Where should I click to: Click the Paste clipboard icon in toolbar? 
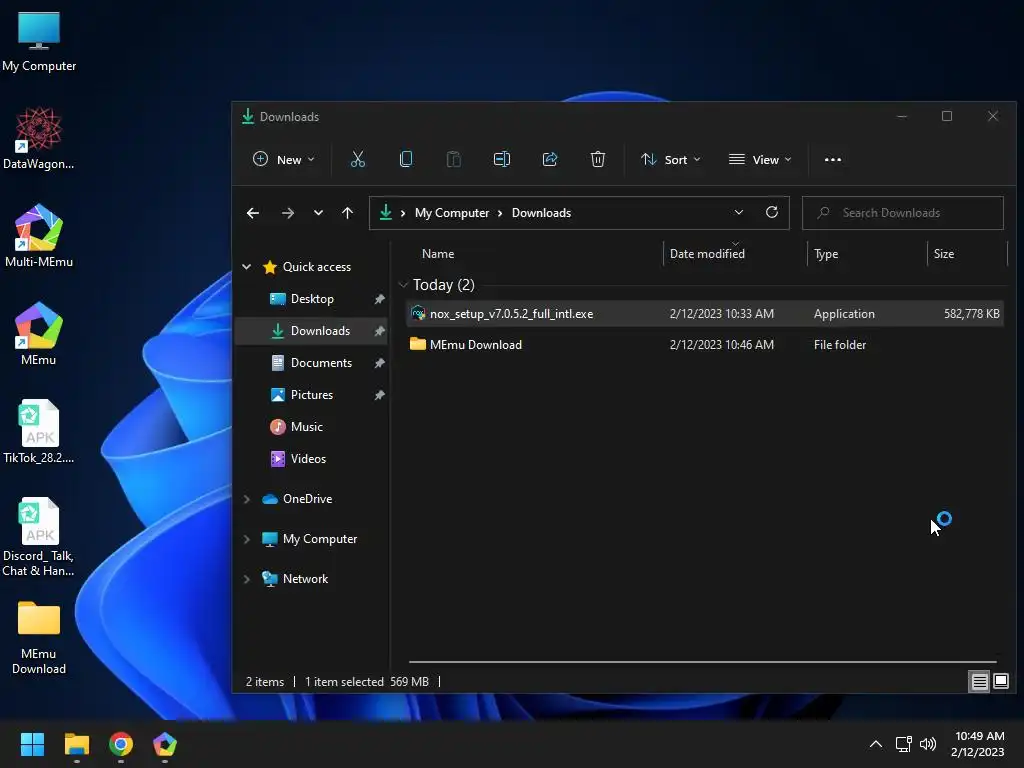pyautogui.click(x=453, y=159)
